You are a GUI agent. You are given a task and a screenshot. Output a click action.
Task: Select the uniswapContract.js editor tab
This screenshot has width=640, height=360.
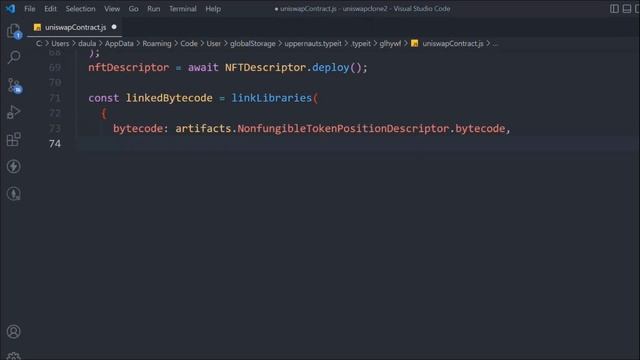(74, 27)
